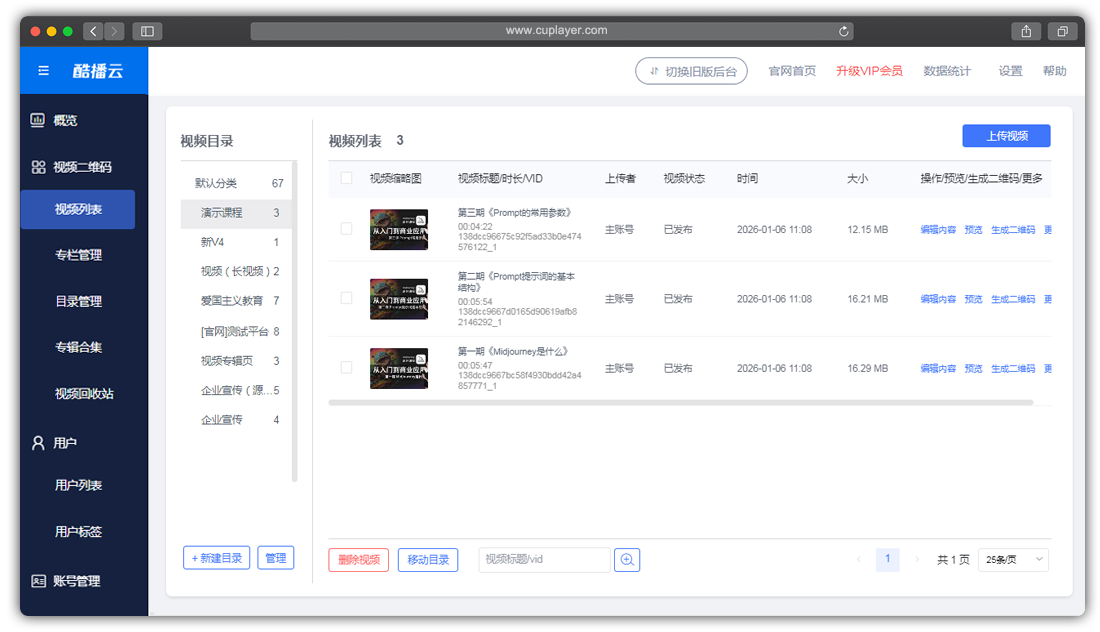Click the 切换旧版后台 switch button
This screenshot has height=632, width=1100.
(691, 71)
